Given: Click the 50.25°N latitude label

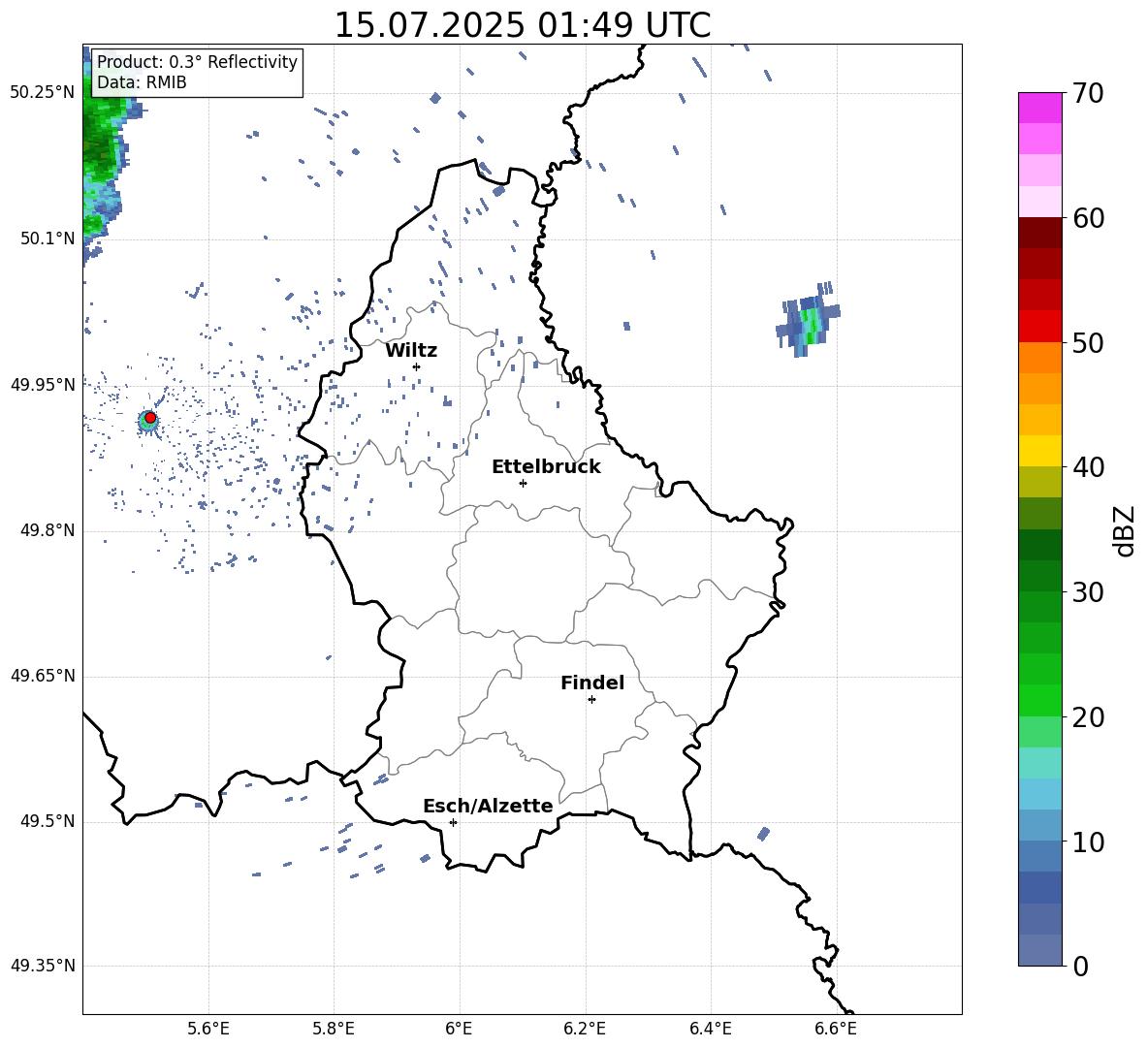Looking at the screenshot, I should pyautogui.click(x=43, y=93).
